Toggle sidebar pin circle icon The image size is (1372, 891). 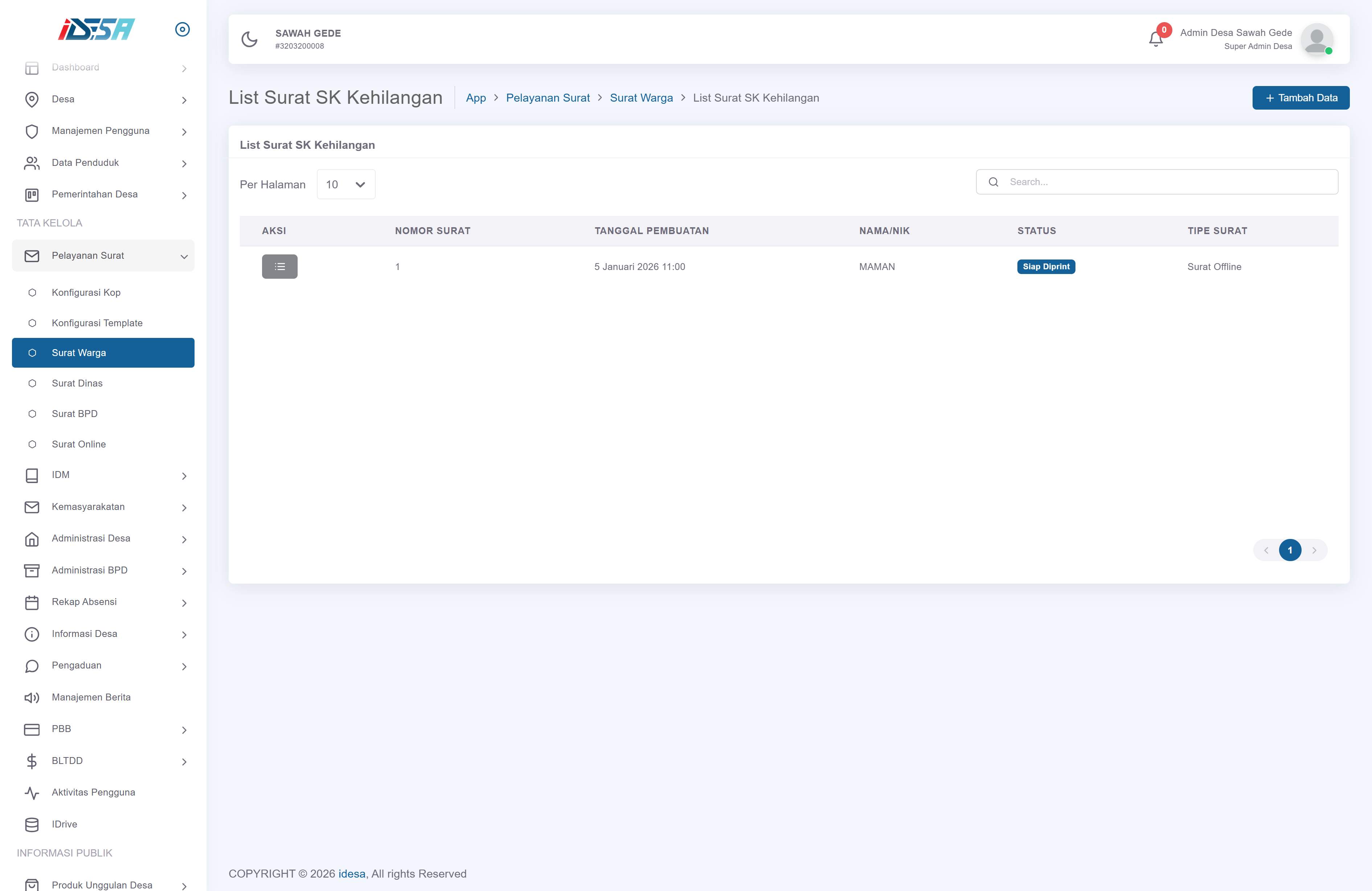[182, 29]
